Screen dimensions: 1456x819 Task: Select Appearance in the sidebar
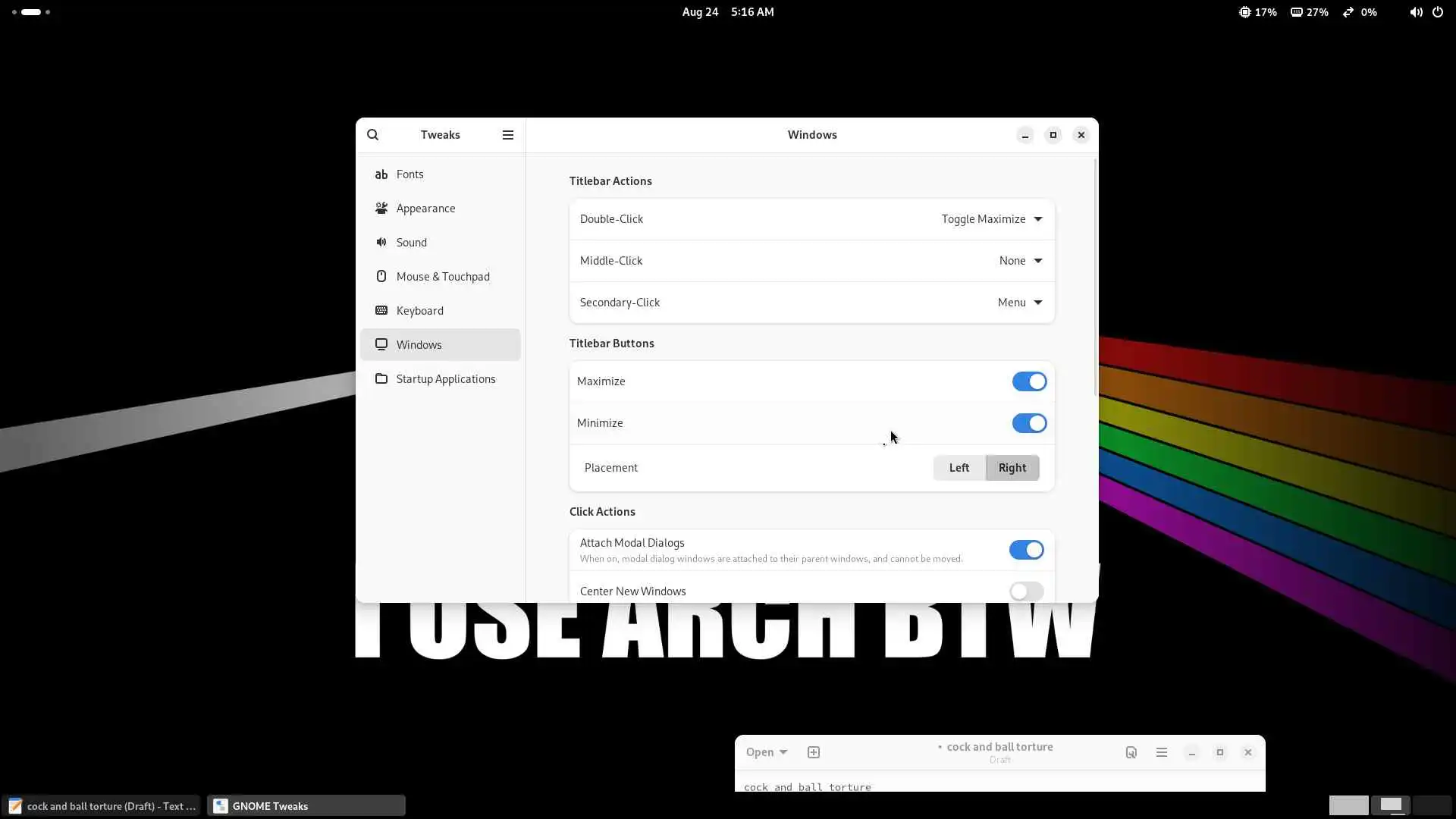pos(425,209)
